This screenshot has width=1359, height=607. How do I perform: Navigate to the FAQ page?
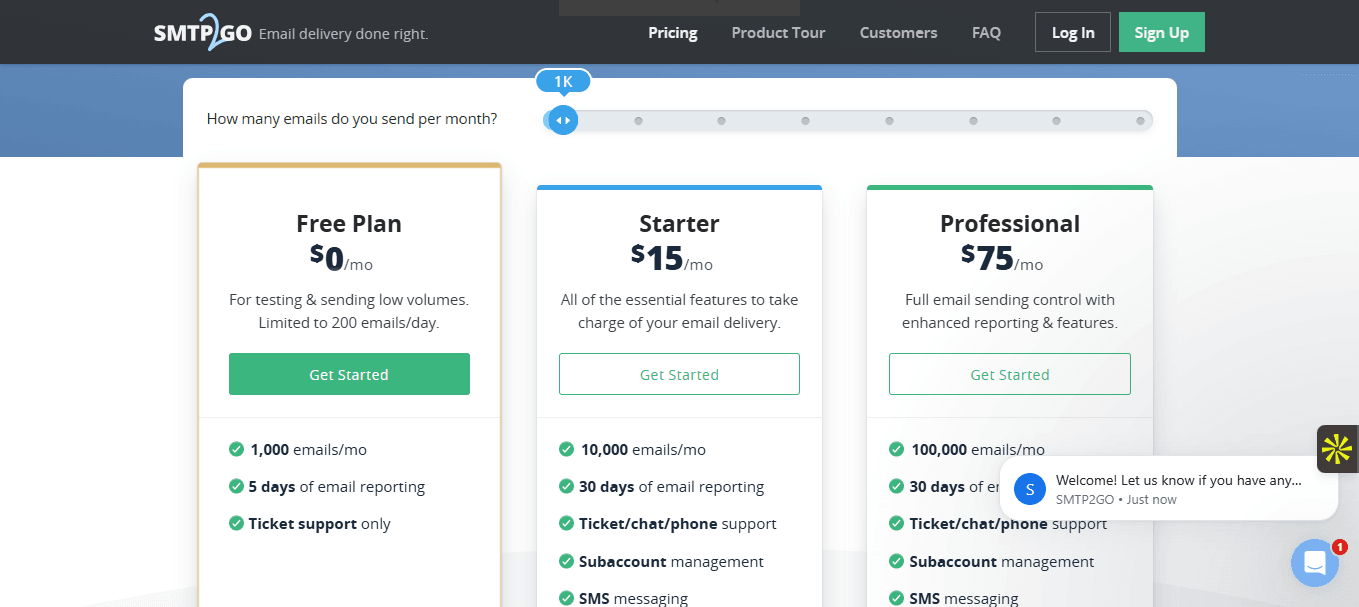point(986,33)
